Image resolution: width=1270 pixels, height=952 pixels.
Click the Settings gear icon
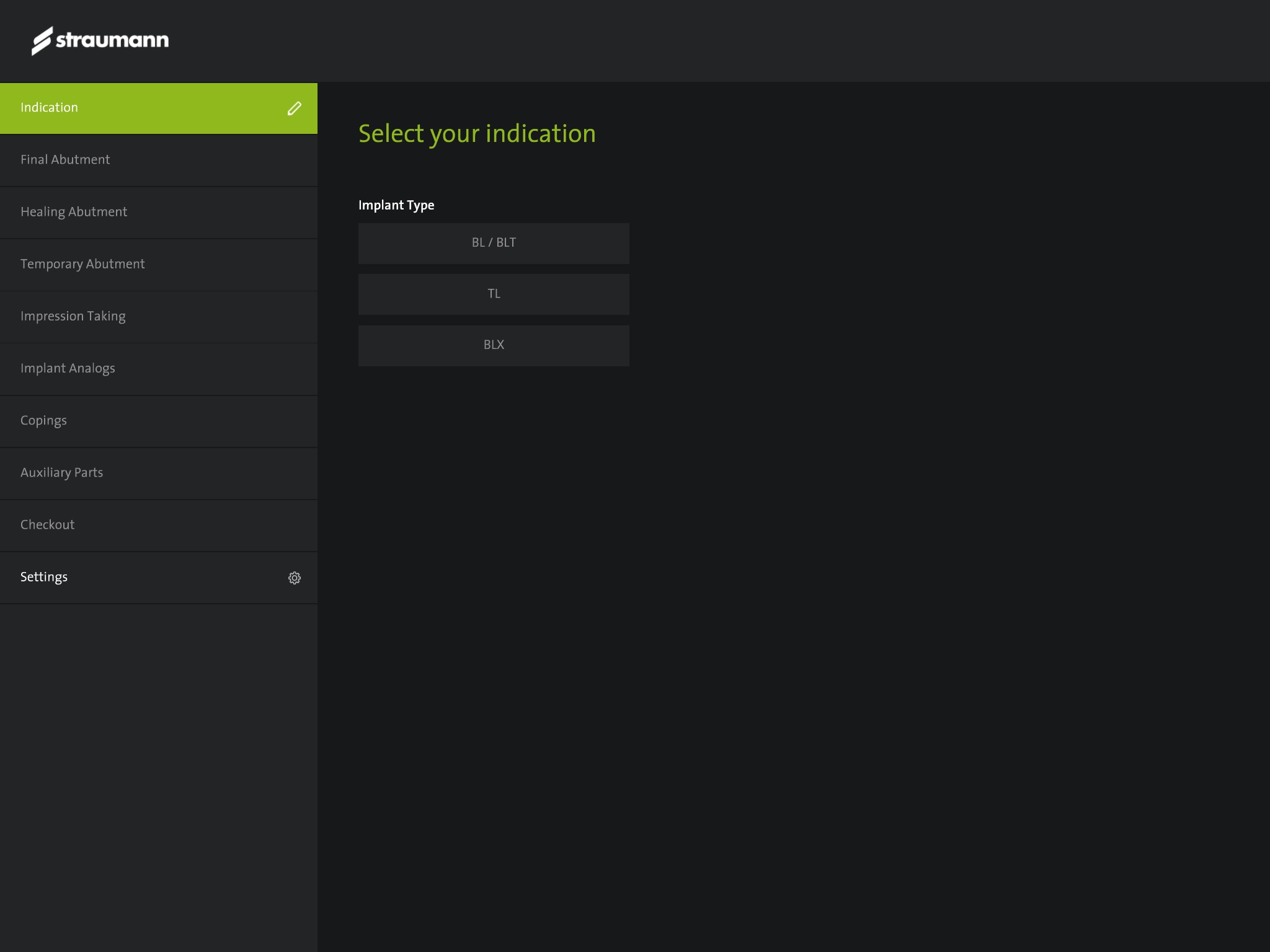point(294,578)
